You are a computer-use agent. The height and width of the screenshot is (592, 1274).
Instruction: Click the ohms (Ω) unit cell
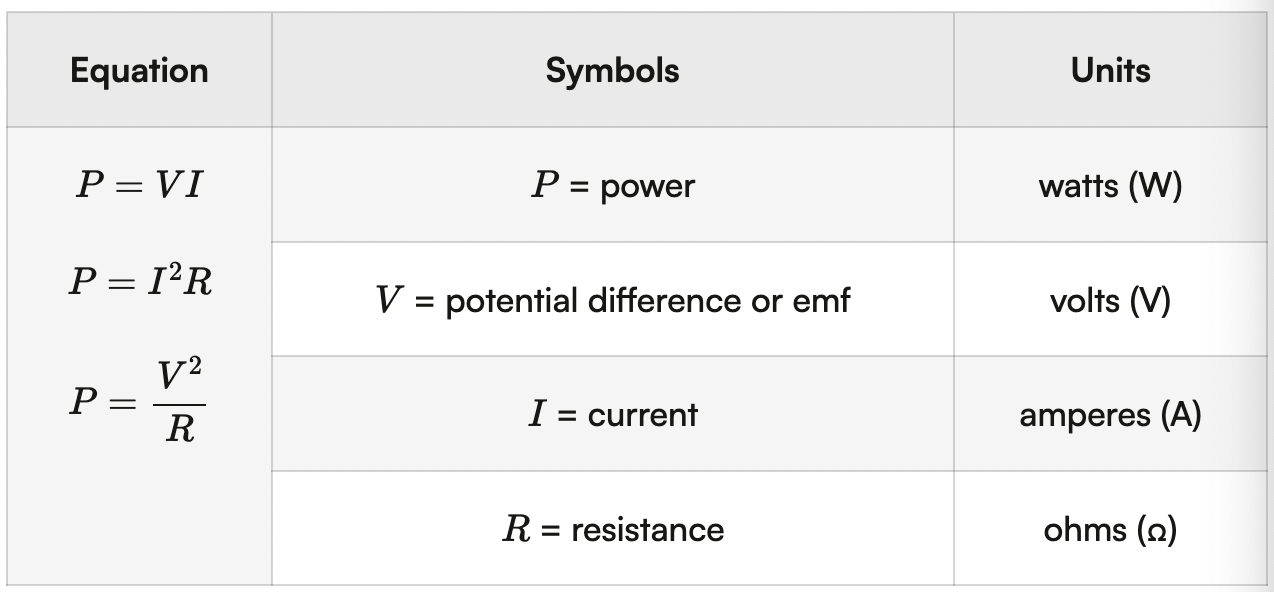[1110, 529]
